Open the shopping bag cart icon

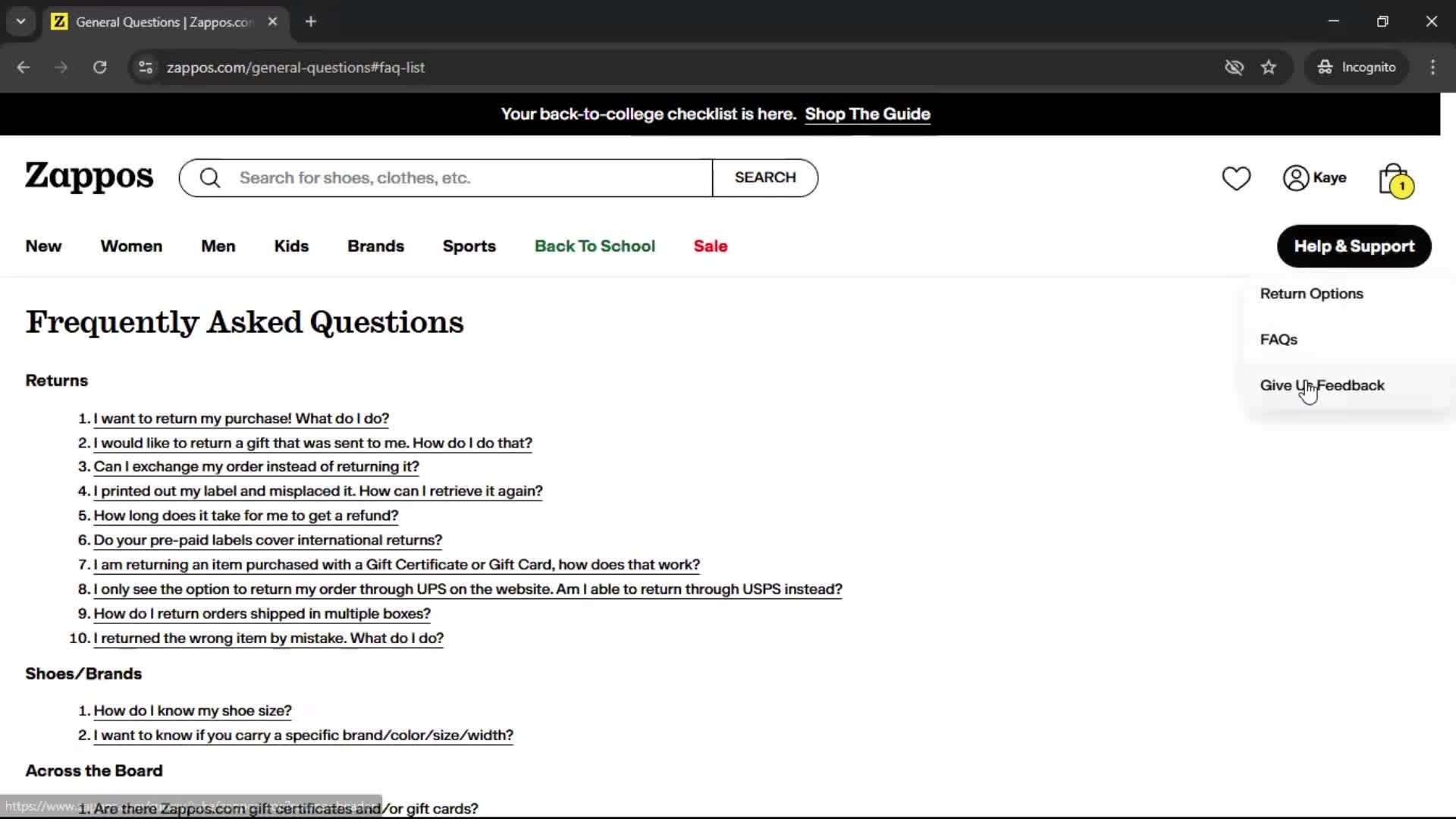pos(1395,180)
